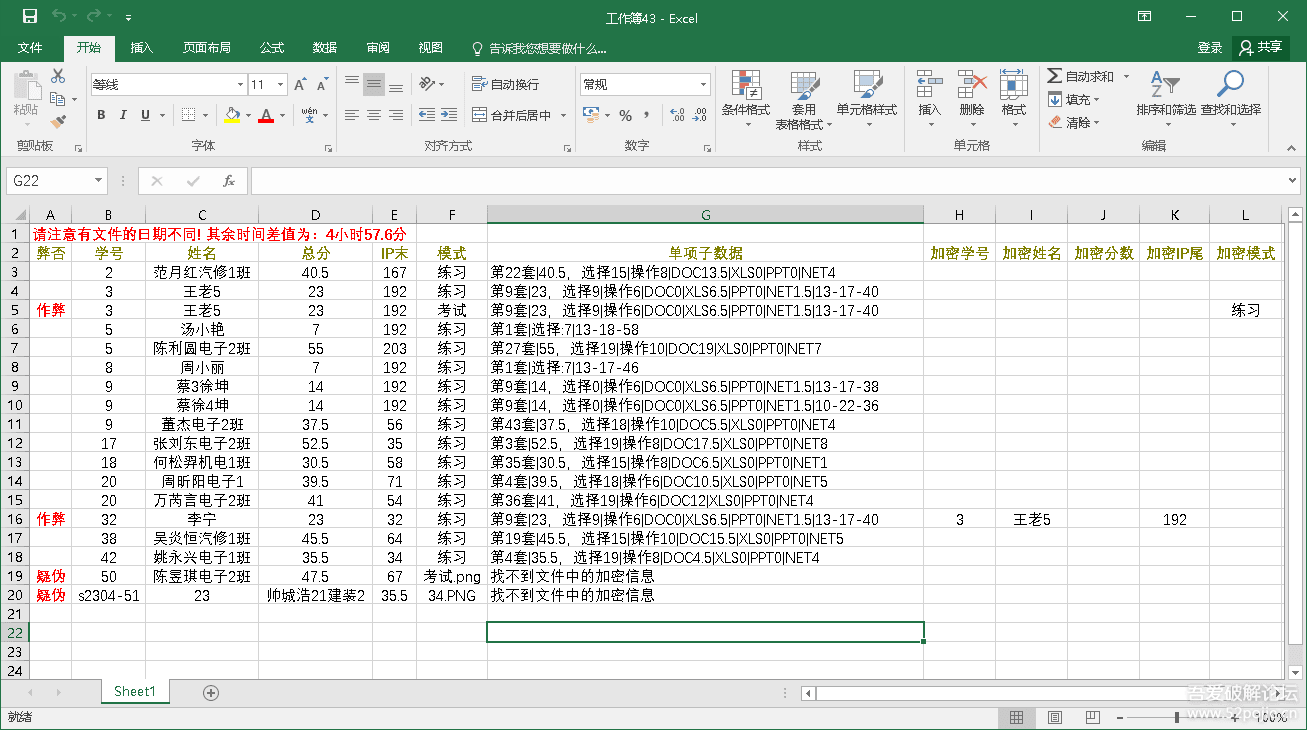
Task: Switch to the 页面布局 ribbon tab
Action: pos(207,48)
